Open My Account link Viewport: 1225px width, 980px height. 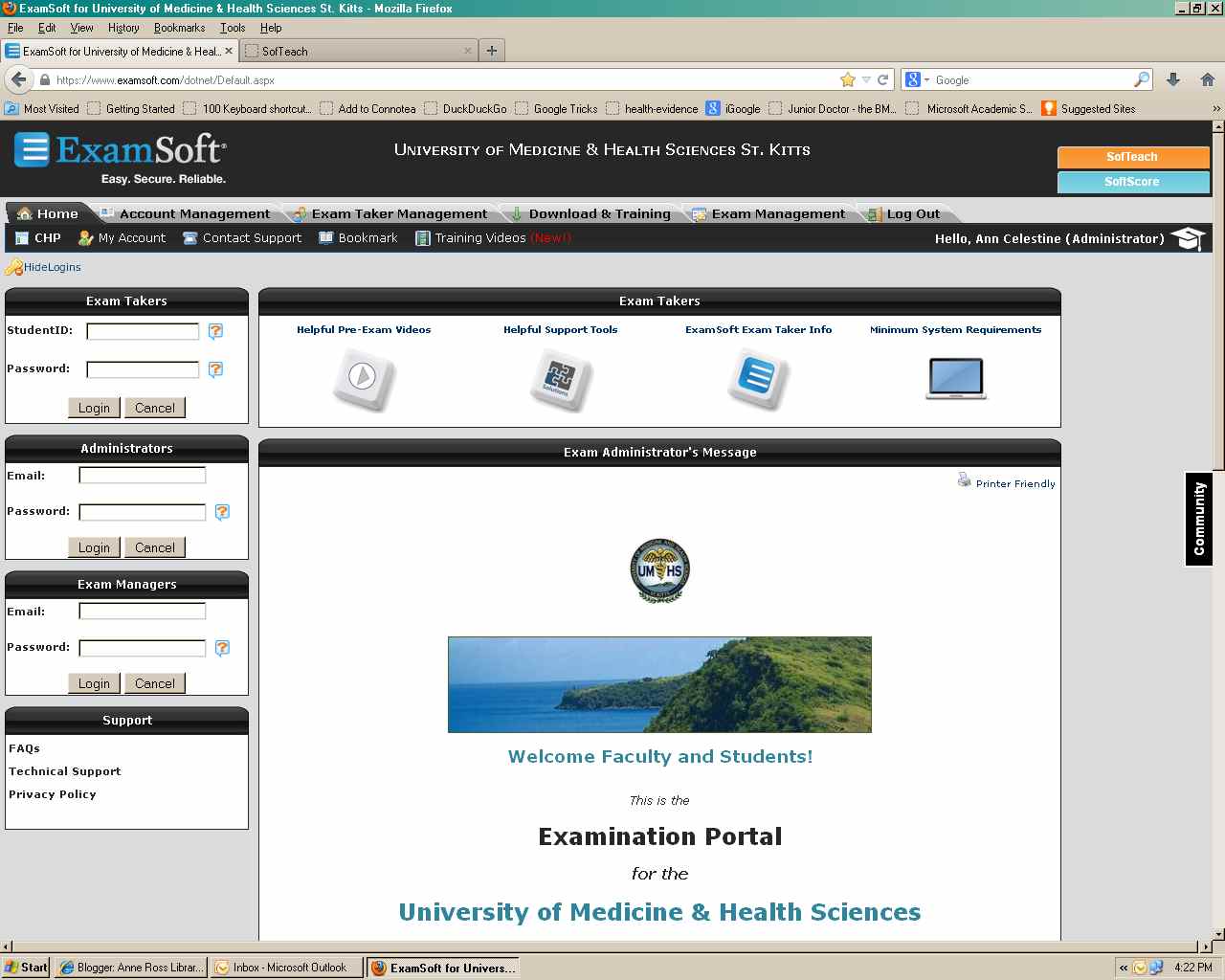click(122, 238)
